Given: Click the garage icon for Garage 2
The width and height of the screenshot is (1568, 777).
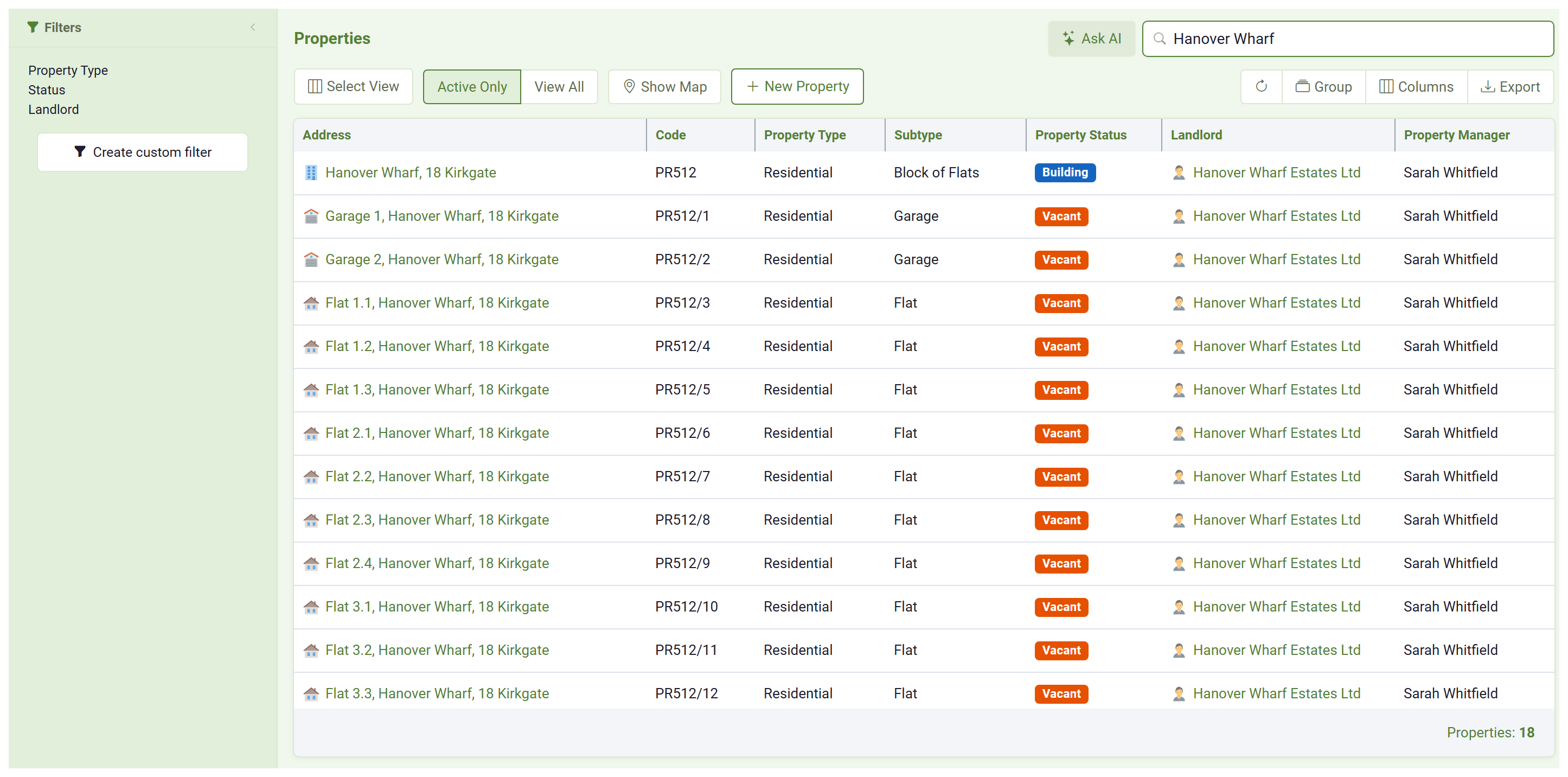Looking at the screenshot, I should [311, 259].
